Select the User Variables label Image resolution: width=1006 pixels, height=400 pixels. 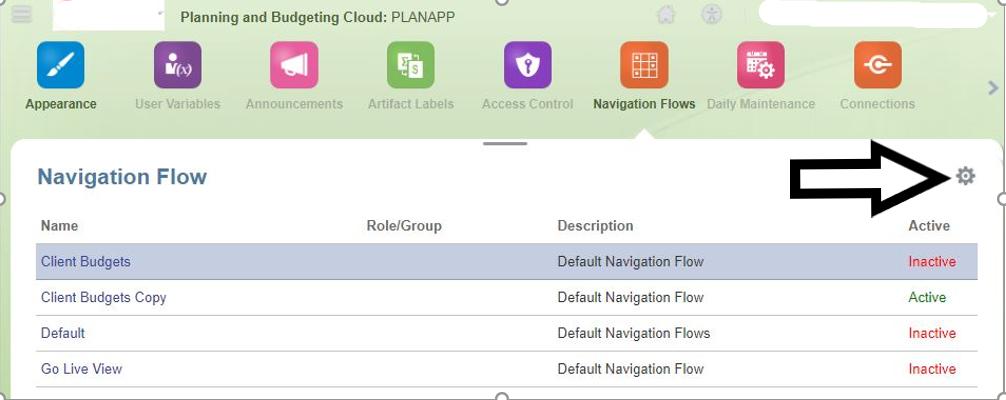(178, 104)
